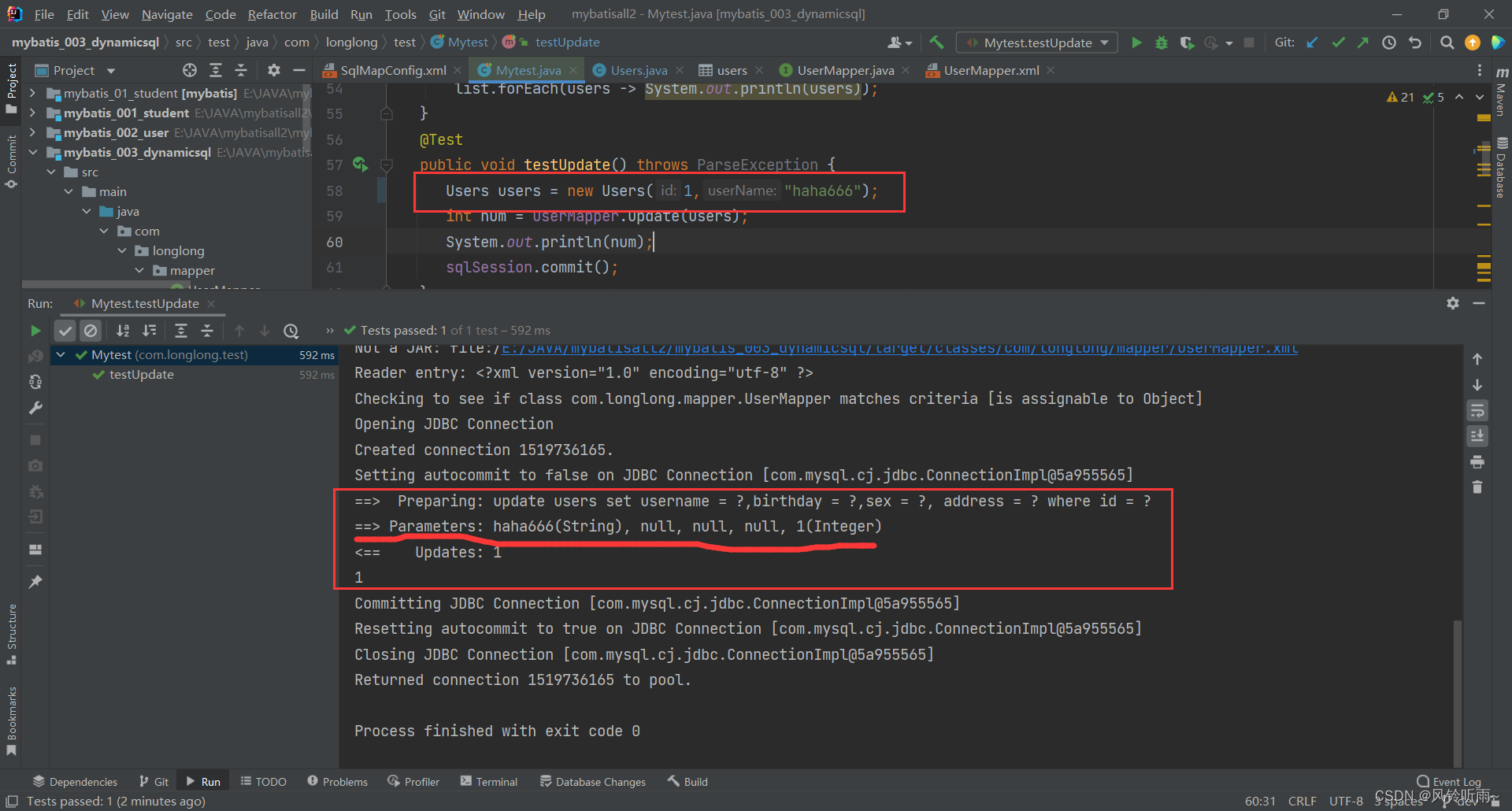Run Mytest.testUpdate with the green play icon
Viewport: 1512px width, 811px height.
(1136, 43)
